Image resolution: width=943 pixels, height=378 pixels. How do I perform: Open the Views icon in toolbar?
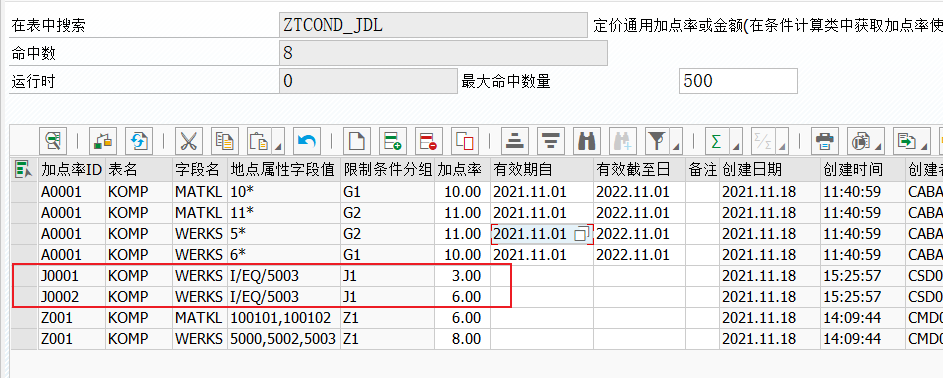(861, 142)
